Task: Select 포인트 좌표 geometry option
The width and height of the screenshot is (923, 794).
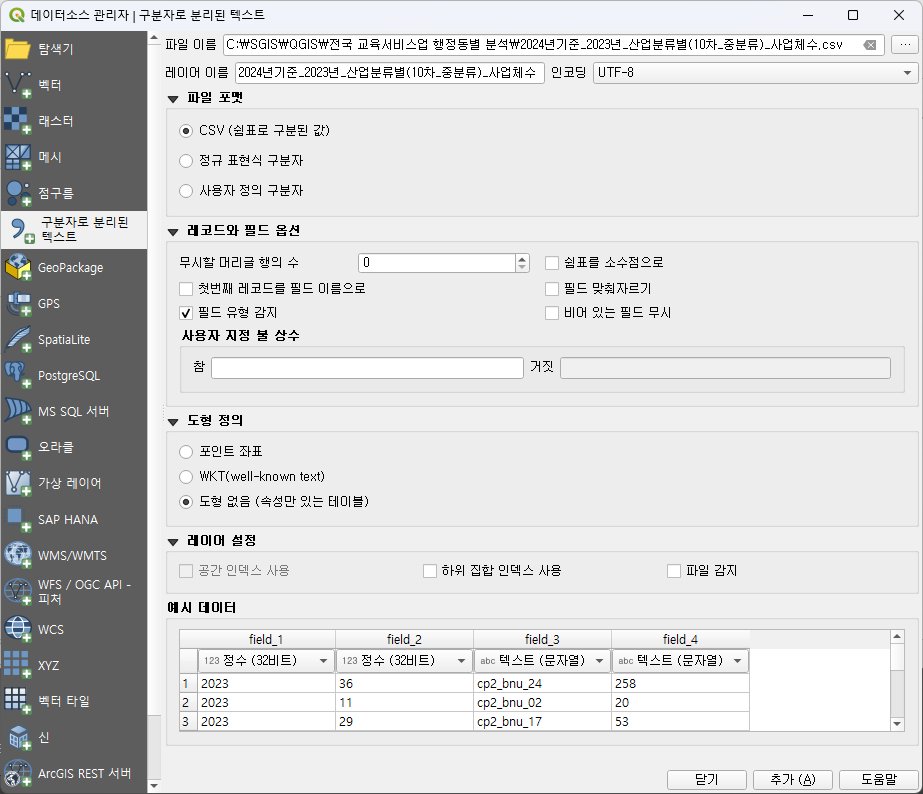Action: [x=186, y=451]
